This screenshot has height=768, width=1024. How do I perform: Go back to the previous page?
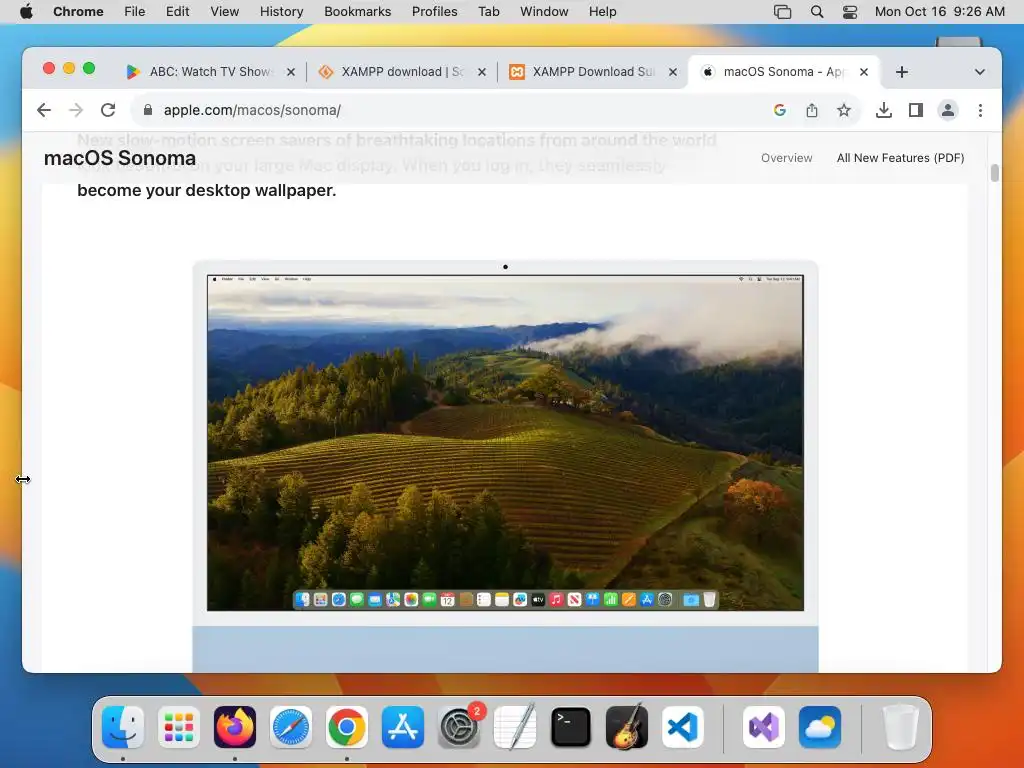(44, 110)
